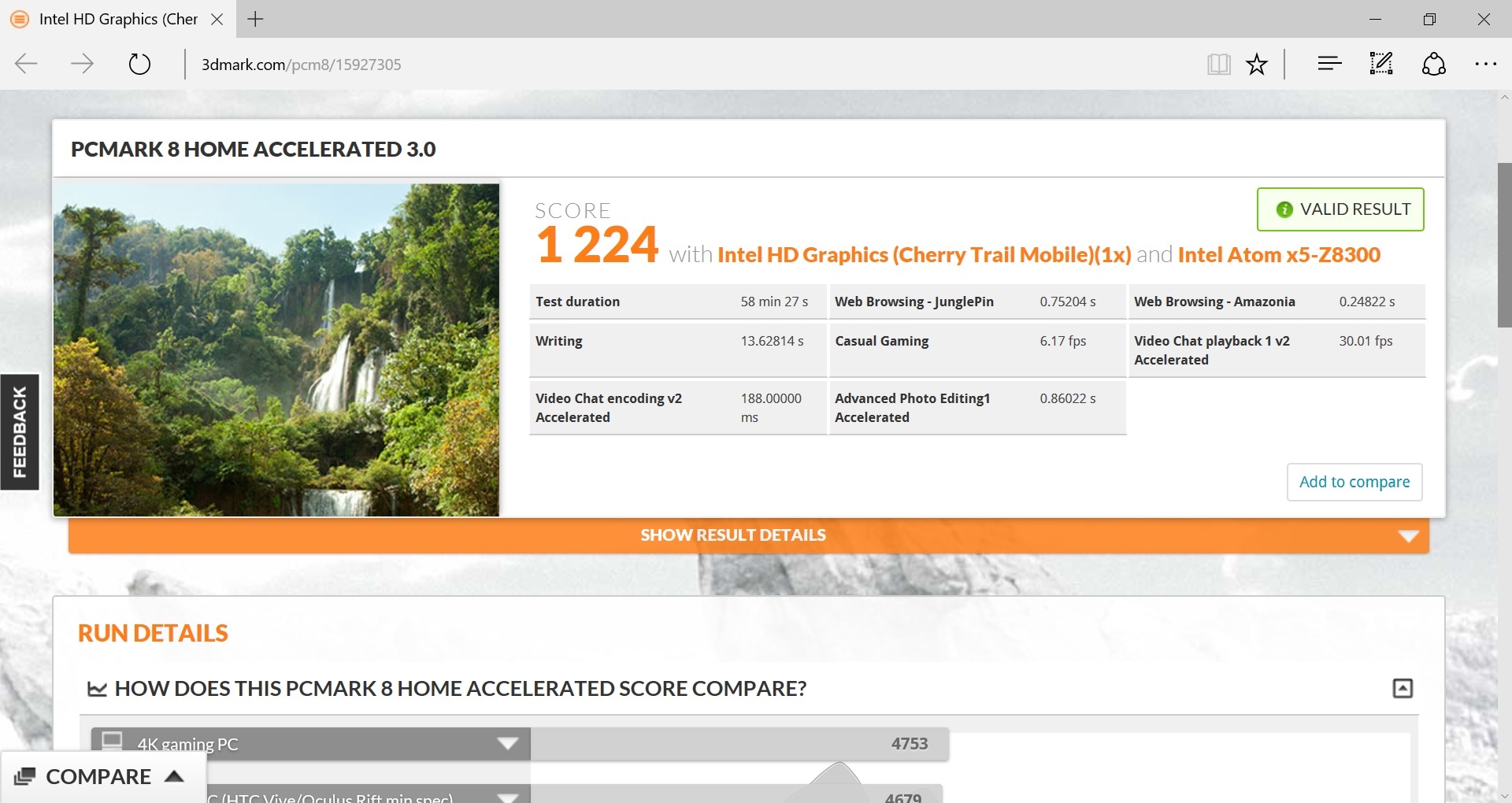Open the Edge Hub icon
Screen dimensions: 1512x803
pyautogui.click(x=1329, y=64)
